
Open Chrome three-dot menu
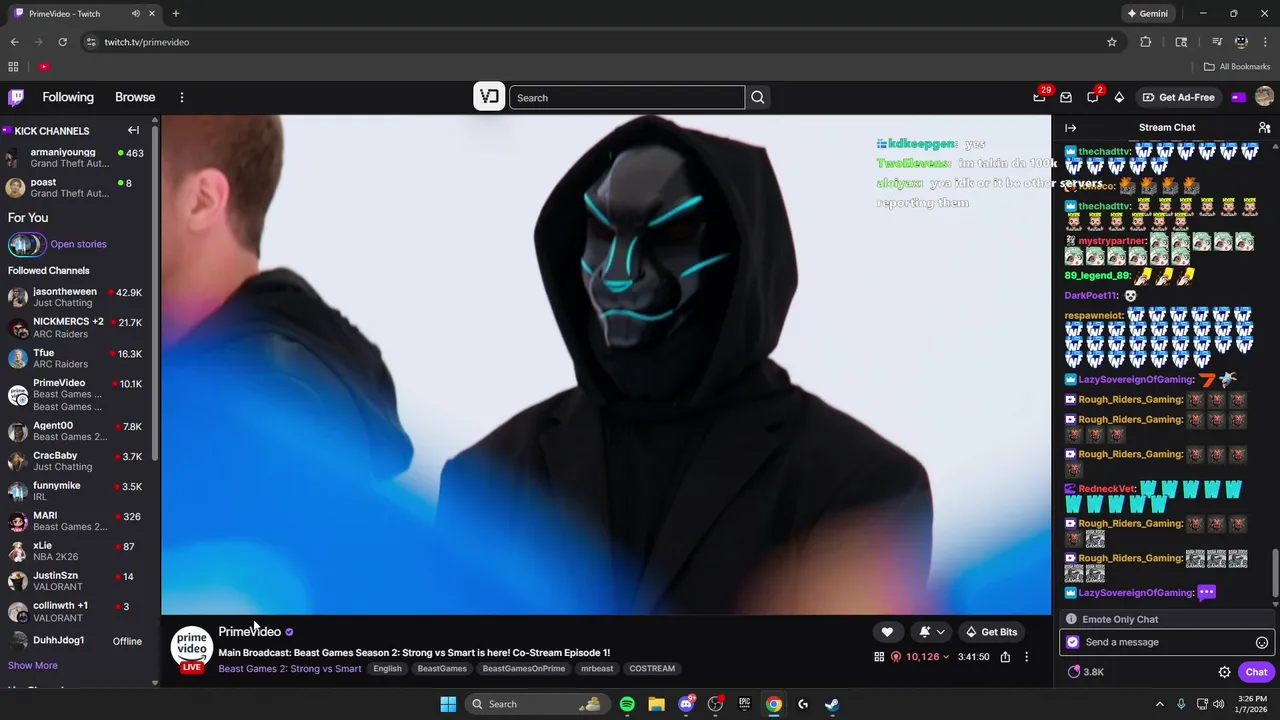click(1264, 42)
